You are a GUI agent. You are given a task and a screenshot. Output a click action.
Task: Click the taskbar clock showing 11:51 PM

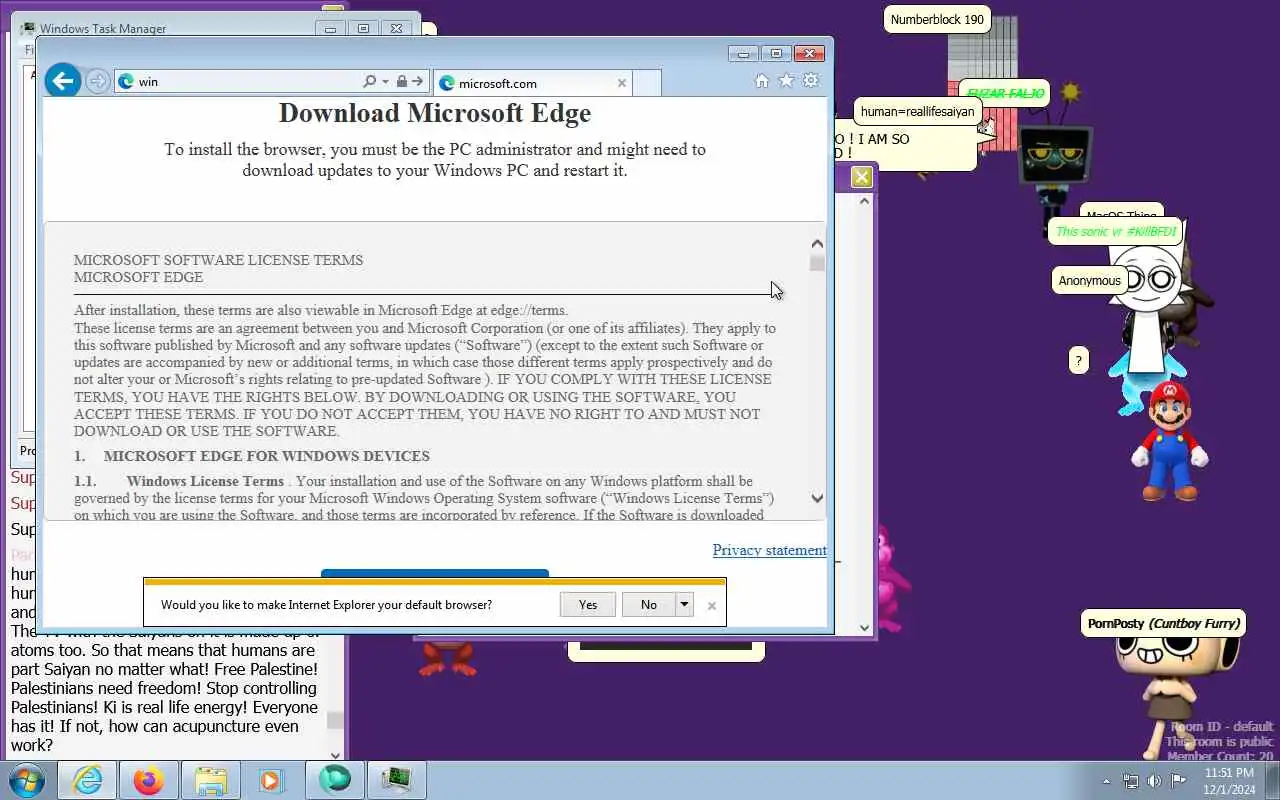[1229, 781]
